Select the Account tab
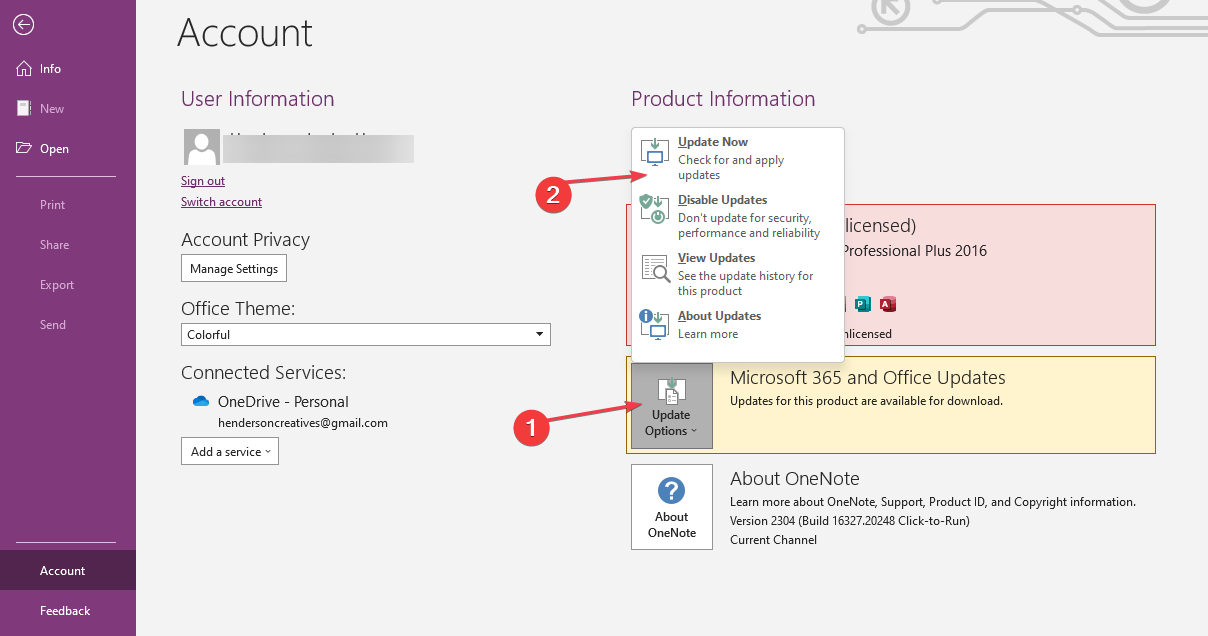Image resolution: width=1208 pixels, height=636 pixels. coord(68,571)
